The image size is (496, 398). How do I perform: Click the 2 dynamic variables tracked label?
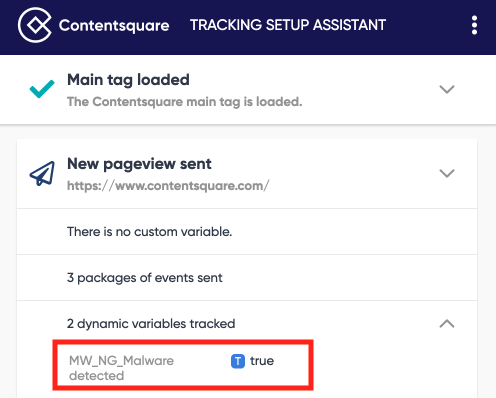pos(151,324)
